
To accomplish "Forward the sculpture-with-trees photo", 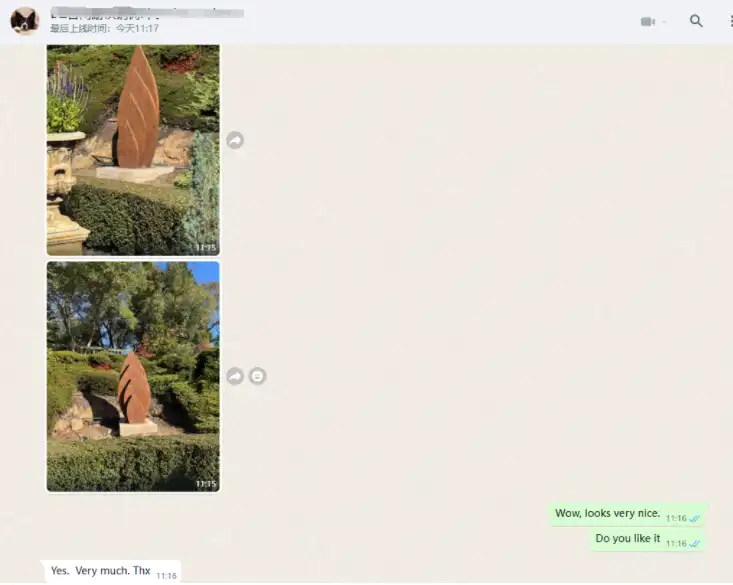I will [235, 376].
